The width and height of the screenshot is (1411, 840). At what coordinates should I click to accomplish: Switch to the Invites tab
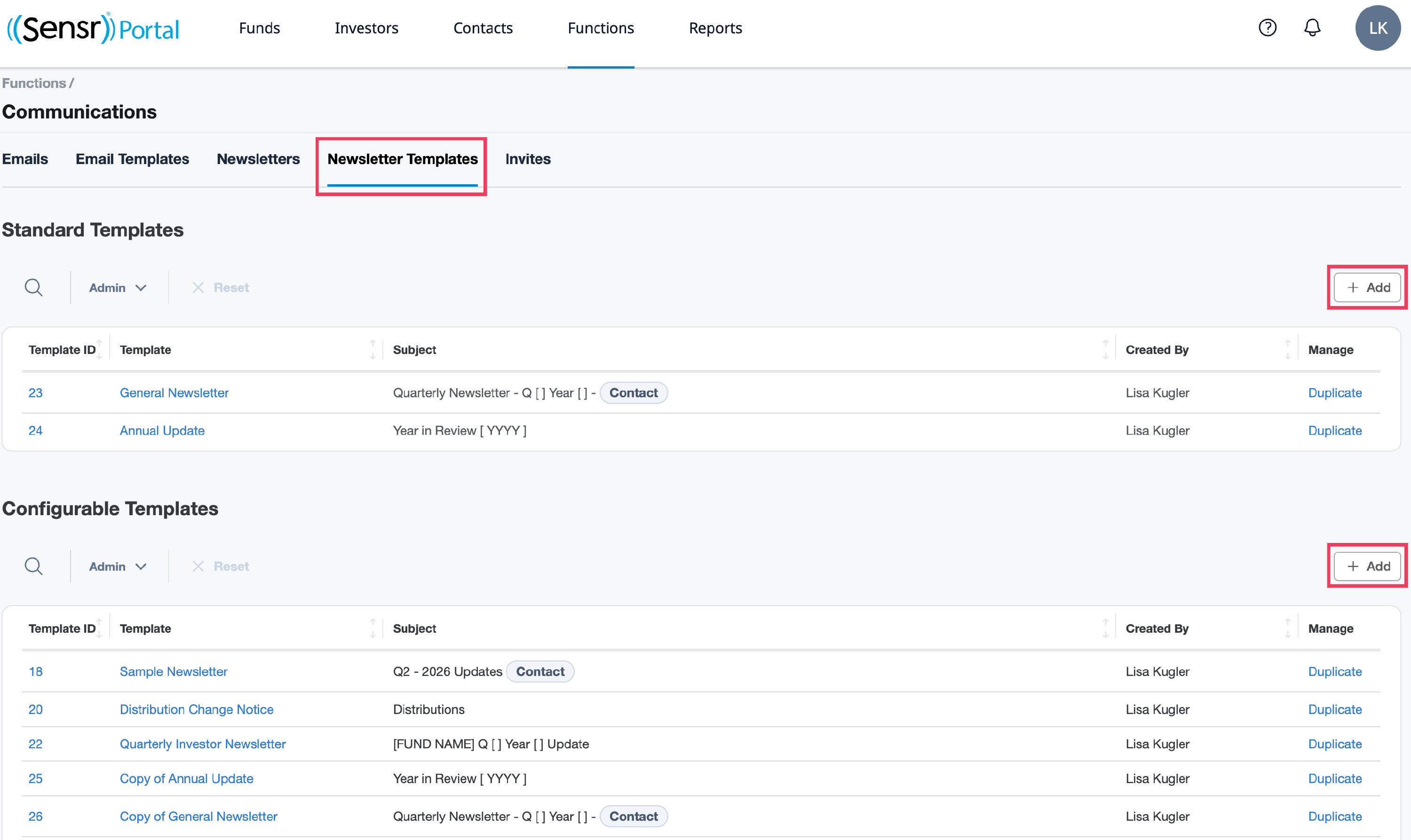[x=528, y=159]
